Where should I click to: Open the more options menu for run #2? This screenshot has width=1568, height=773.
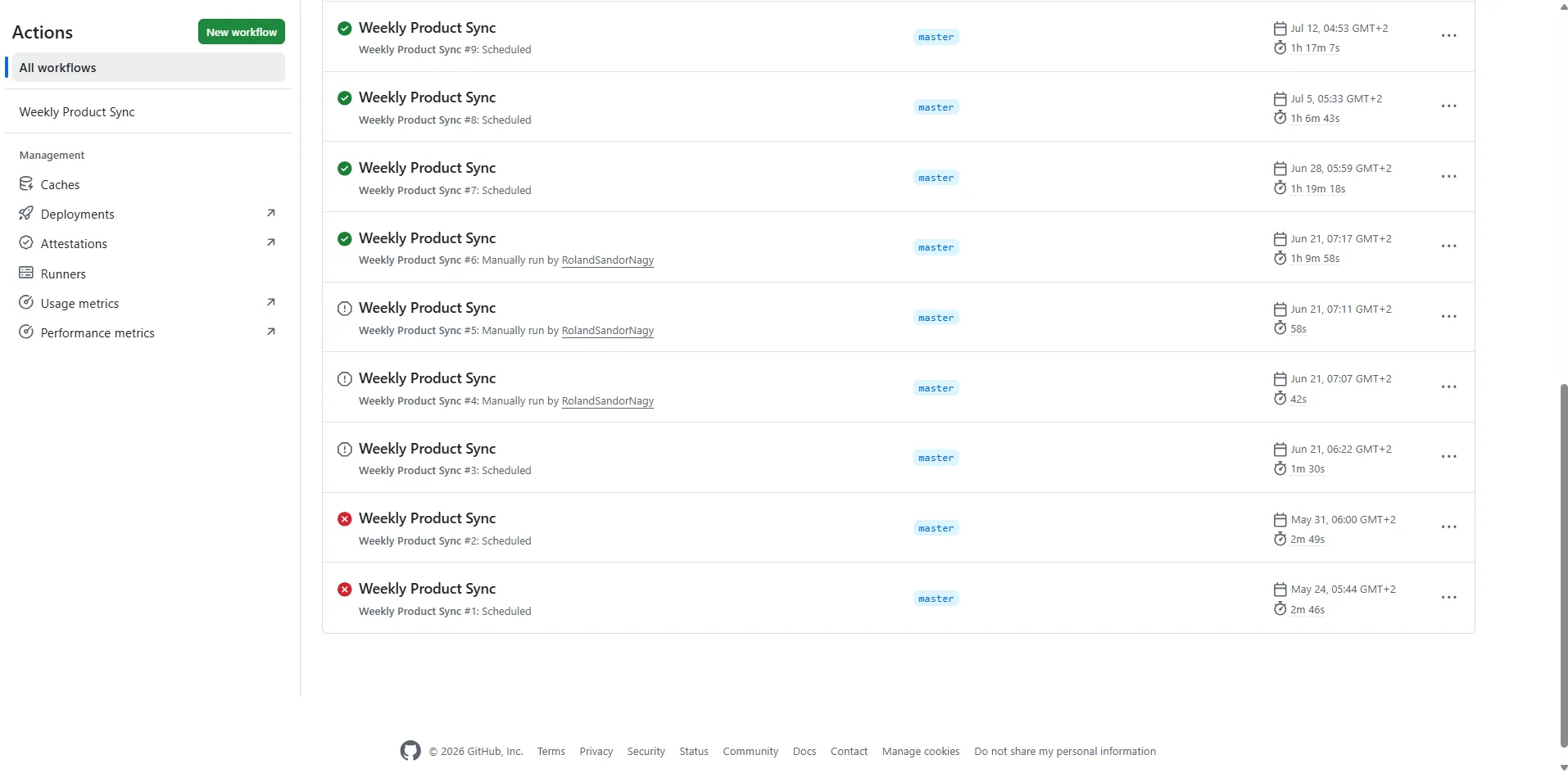click(1448, 527)
